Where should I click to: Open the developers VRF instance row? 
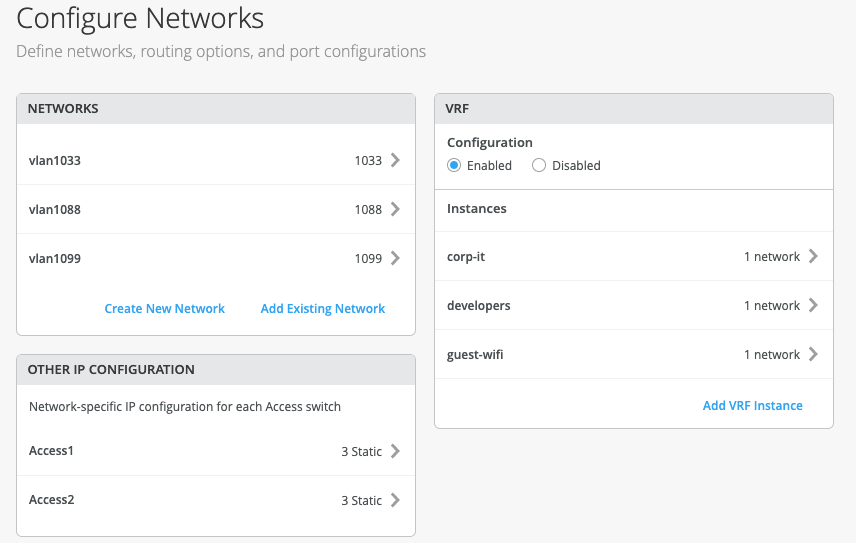tap(479, 306)
